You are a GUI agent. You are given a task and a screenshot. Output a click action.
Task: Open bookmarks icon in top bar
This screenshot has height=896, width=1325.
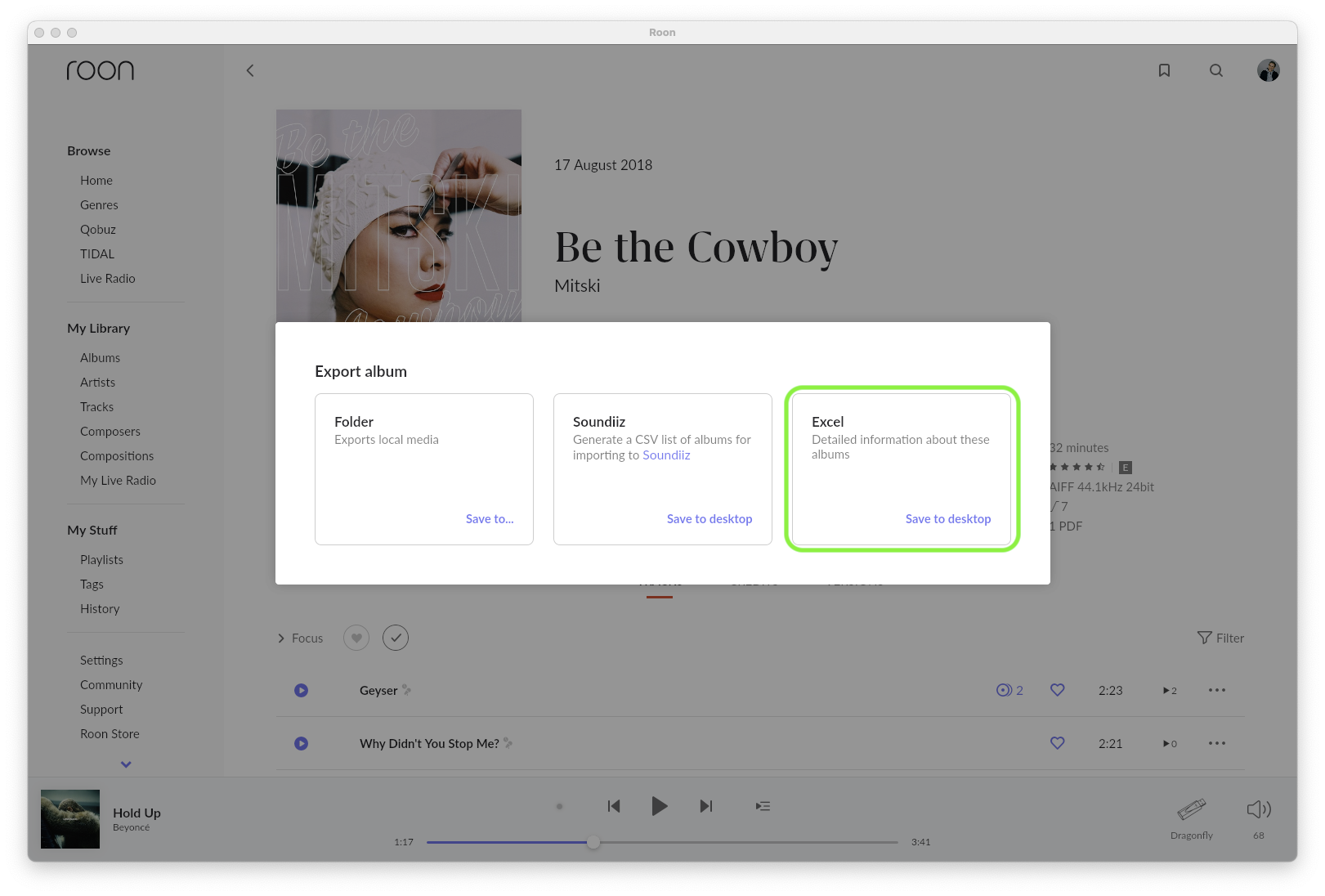[1164, 70]
